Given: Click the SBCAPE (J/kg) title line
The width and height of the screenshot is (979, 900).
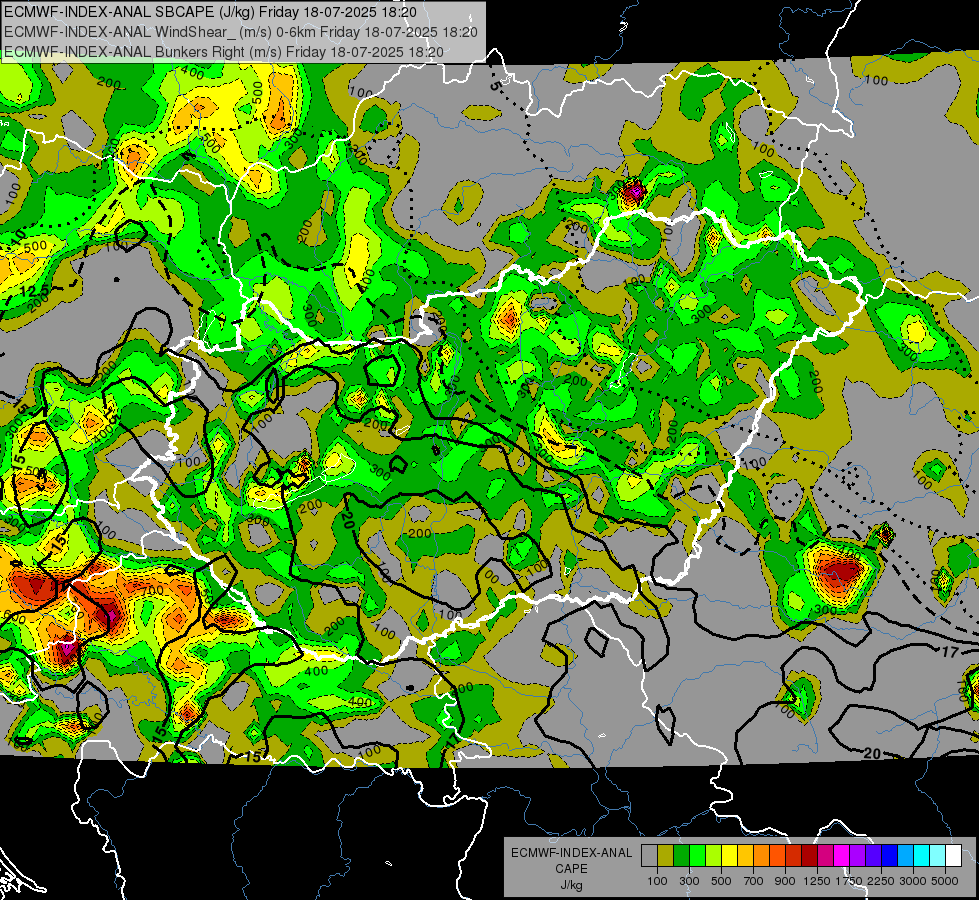Looking at the screenshot, I should coord(210,12).
